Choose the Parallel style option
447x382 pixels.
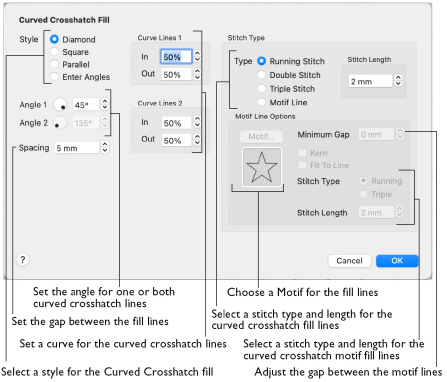(54, 64)
